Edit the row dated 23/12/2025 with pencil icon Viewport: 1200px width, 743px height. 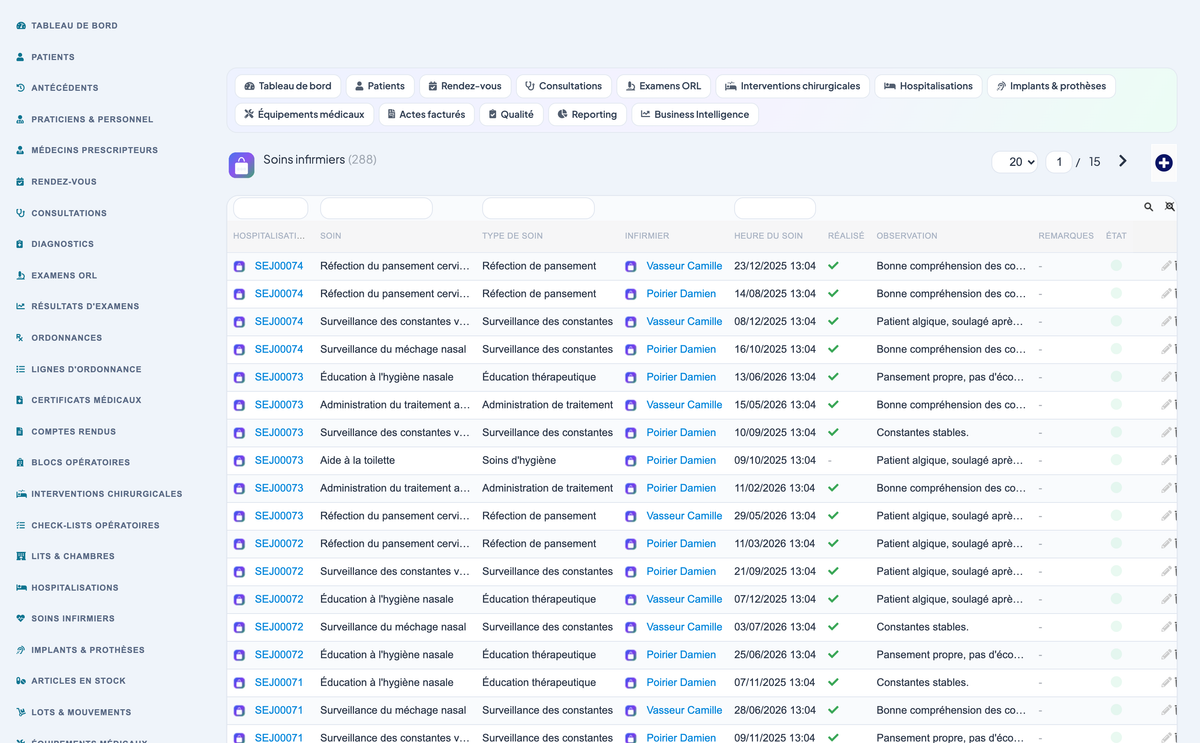tap(1166, 266)
